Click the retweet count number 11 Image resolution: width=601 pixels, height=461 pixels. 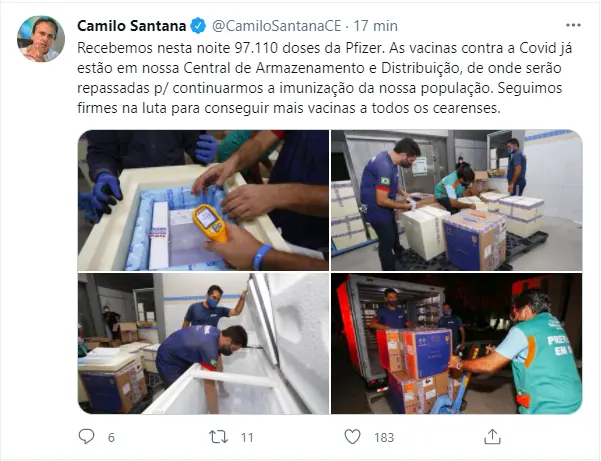point(247,437)
